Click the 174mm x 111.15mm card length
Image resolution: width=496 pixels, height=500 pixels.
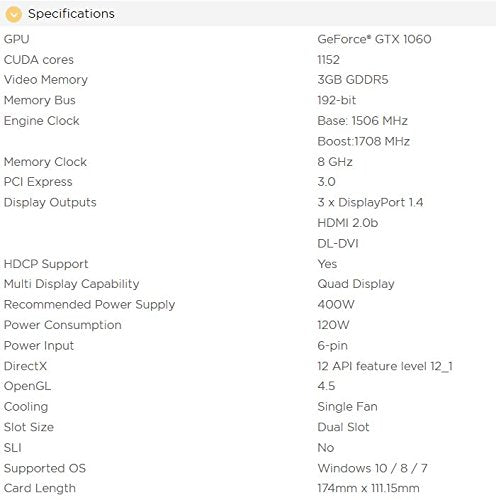[368, 488]
